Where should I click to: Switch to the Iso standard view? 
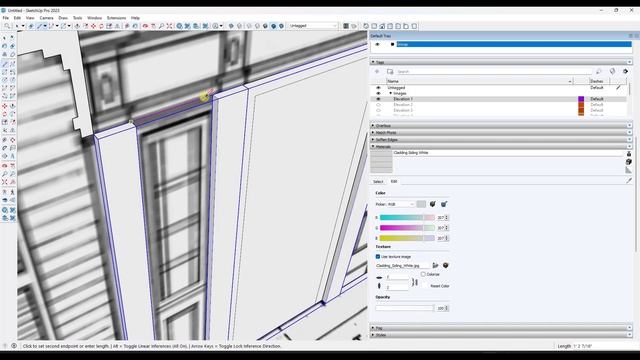coord(366,26)
